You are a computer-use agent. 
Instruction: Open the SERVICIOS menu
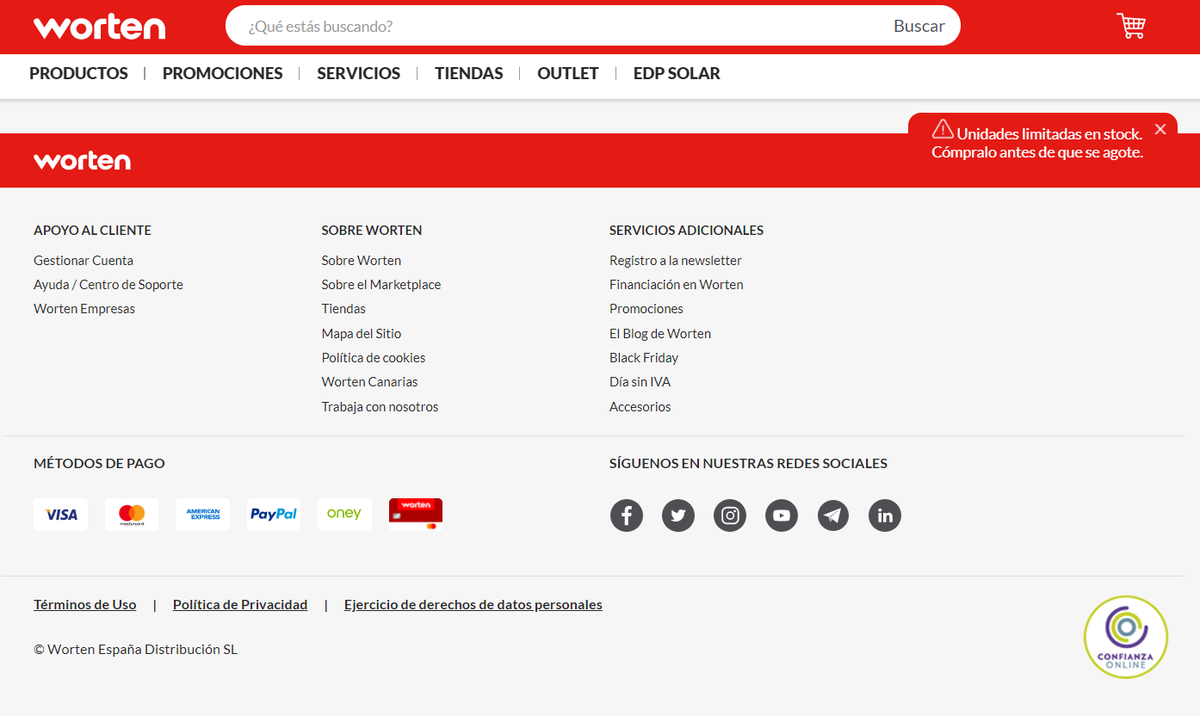tap(359, 73)
